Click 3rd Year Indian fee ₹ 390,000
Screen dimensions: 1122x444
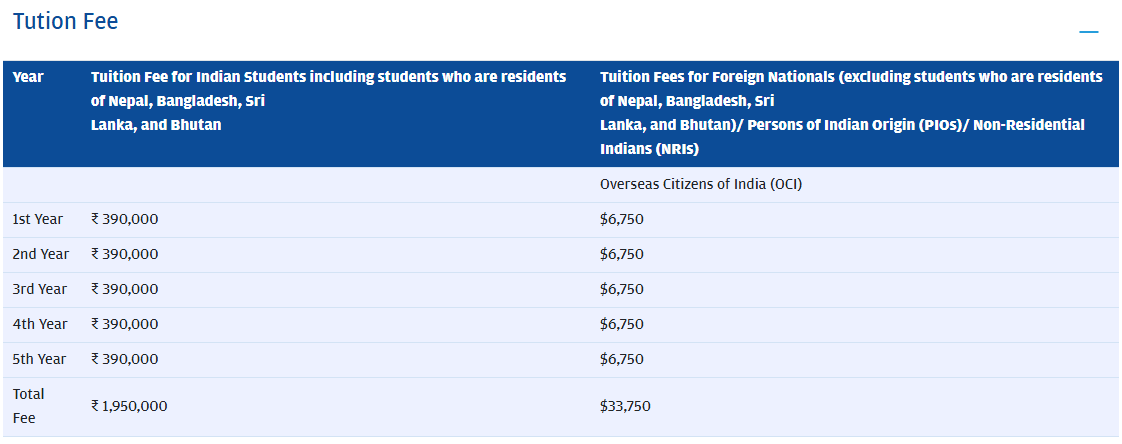pos(124,289)
